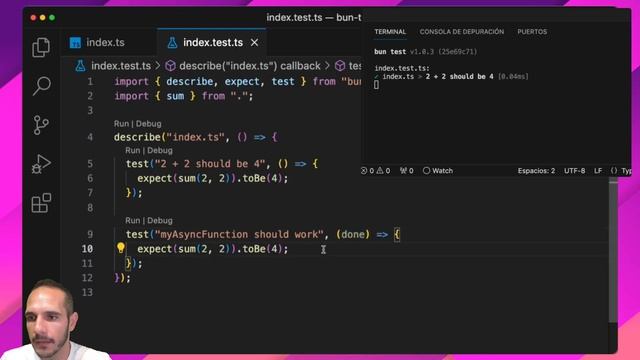The image size is (640, 360).
Task: Click the flask icon on index.test.ts tab
Action: tap(172, 42)
